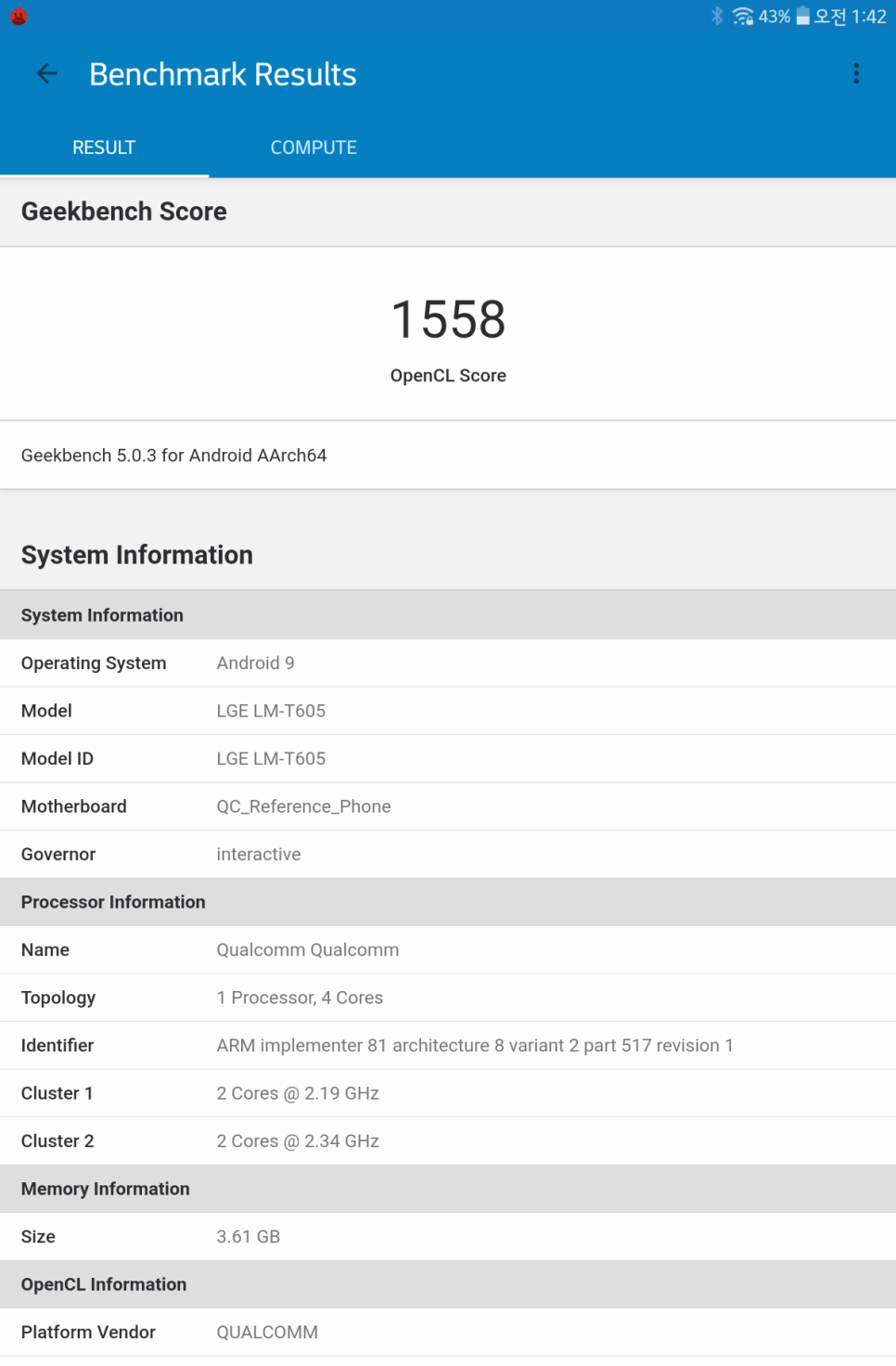Viewport: 896px width, 1366px height.
Task: Tap the 1558 score number
Action: point(448,319)
